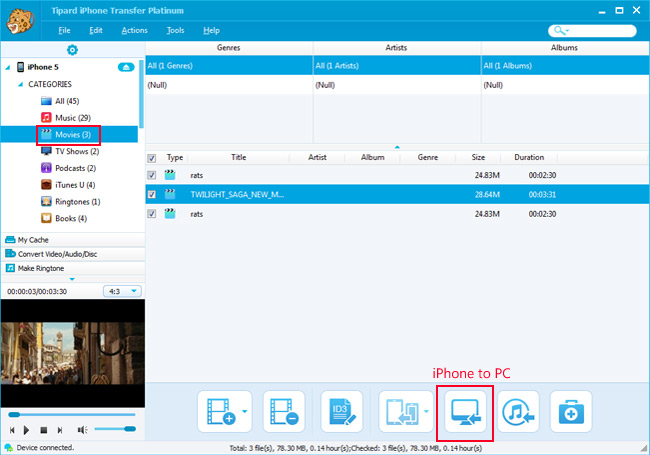Open the device transfer dropdown arrow

[427, 411]
